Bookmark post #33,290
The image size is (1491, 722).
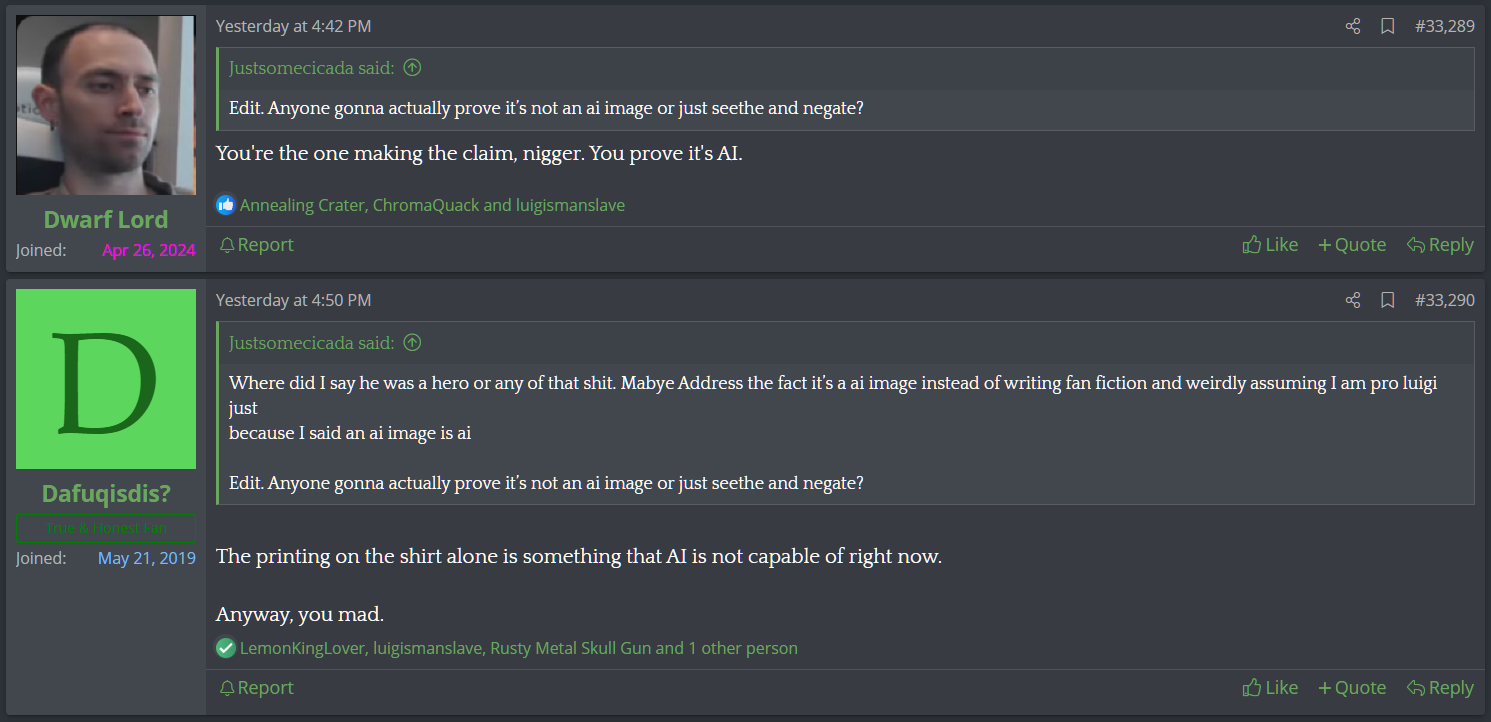point(1388,300)
